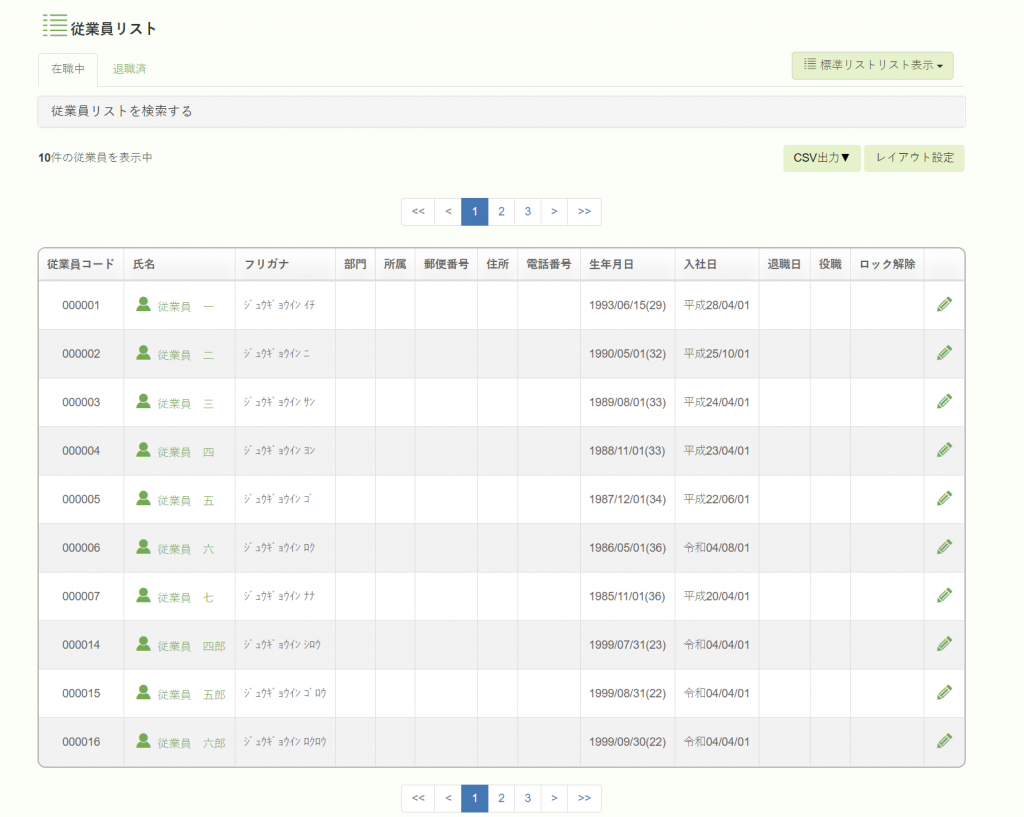The width and height of the screenshot is (1024, 817).
Task: Expand the 従業員リストを検索する search panel
Action: (x=502, y=112)
